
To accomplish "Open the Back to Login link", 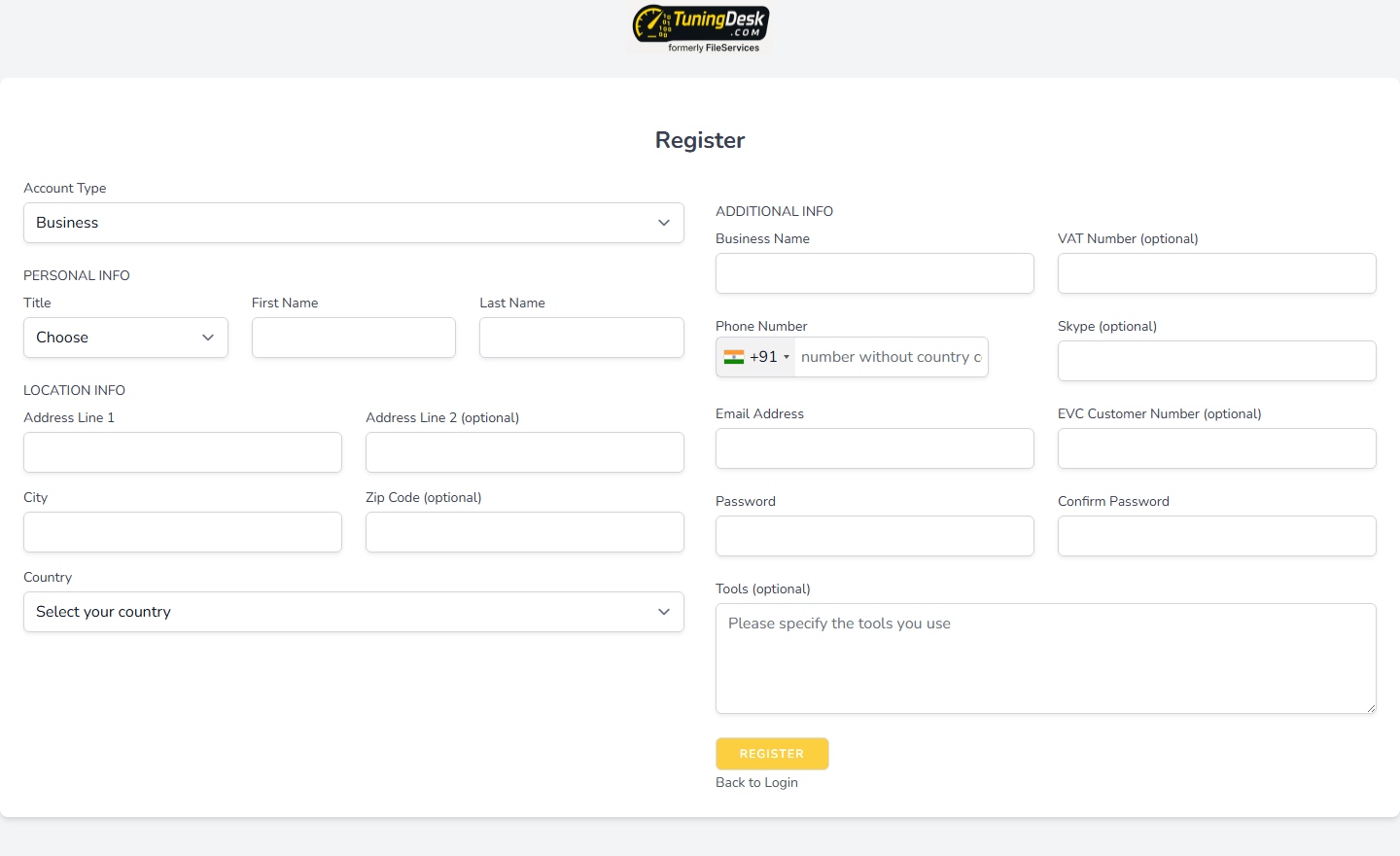I will (756, 782).
